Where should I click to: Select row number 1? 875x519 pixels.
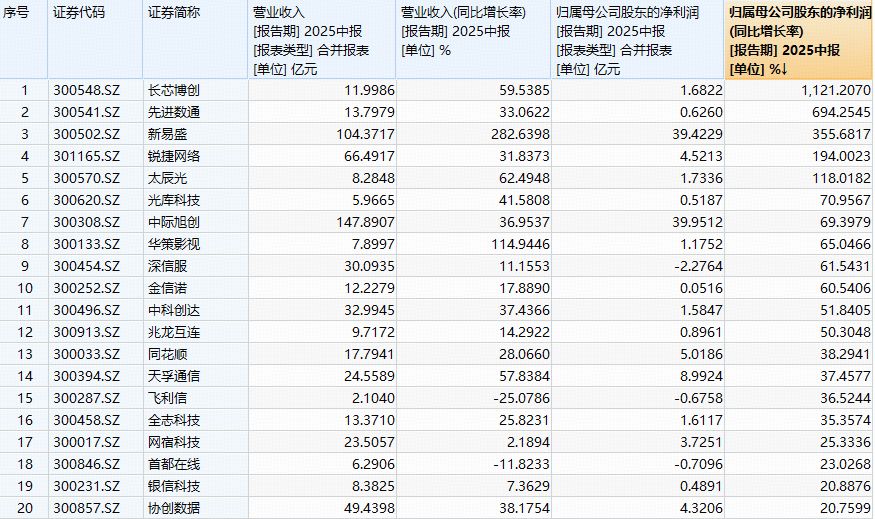tap(25, 90)
